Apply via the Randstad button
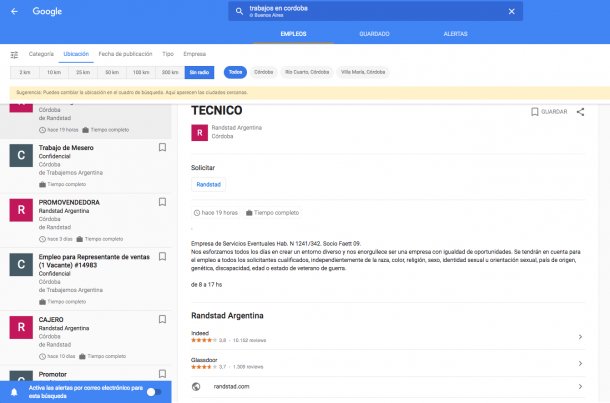This screenshot has height=403, width=610. [x=208, y=185]
